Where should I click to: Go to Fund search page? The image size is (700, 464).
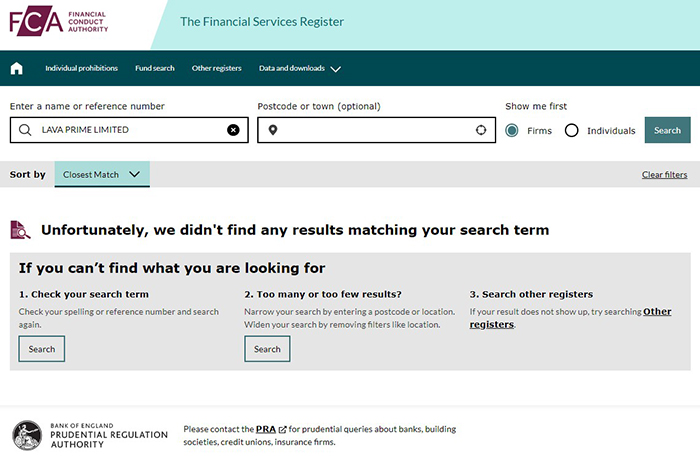click(155, 68)
